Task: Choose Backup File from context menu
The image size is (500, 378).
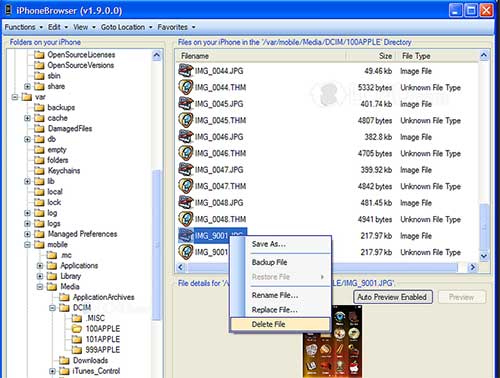Action: [x=280, y=262]
